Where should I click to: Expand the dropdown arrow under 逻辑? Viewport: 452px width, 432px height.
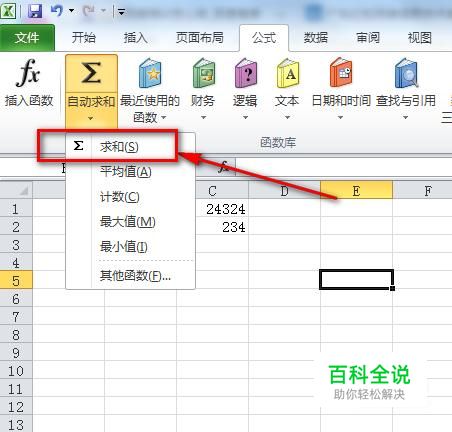coord(245,118)
